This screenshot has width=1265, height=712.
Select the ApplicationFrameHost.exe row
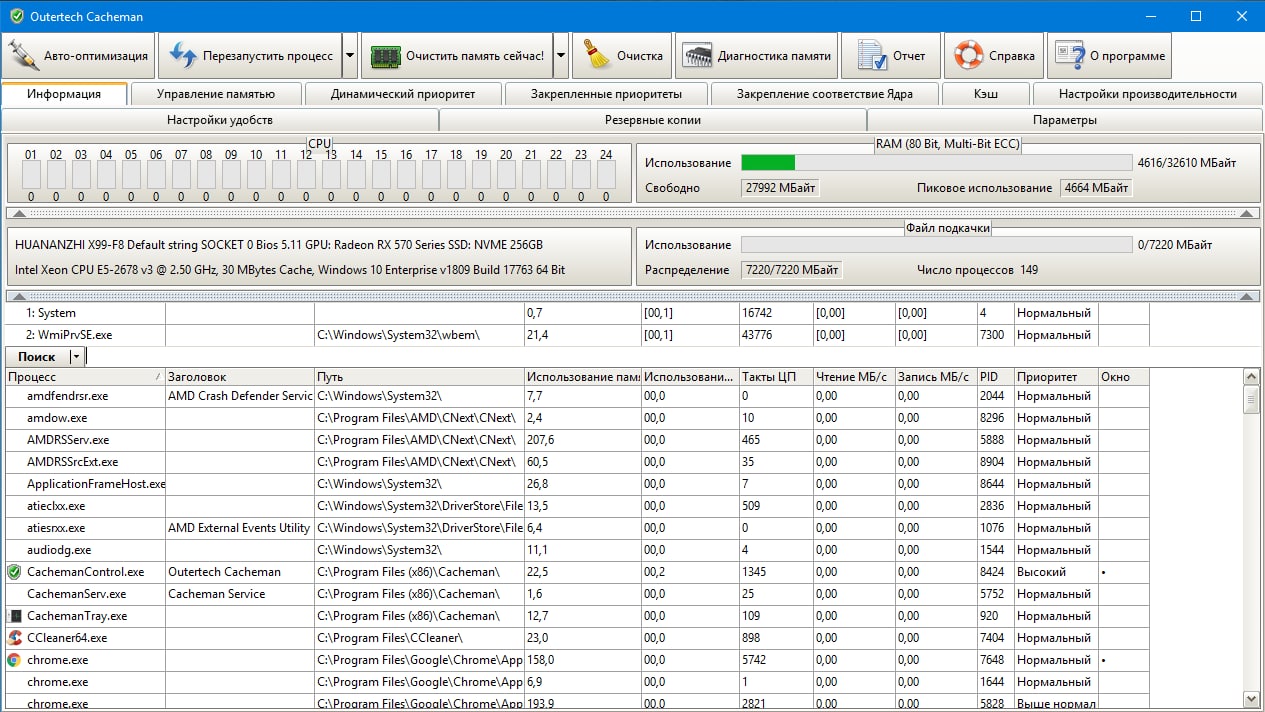(x=577, y=484)
